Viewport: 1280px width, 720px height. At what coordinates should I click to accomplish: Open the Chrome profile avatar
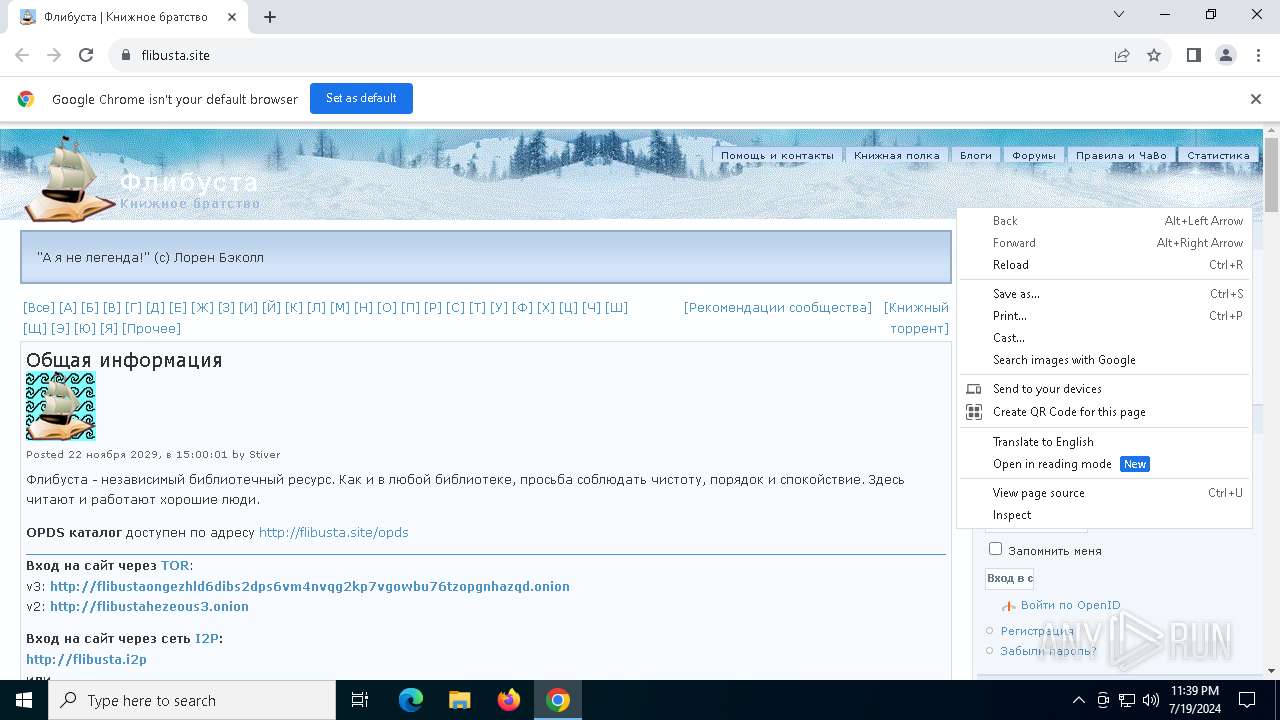(1226, 55)
